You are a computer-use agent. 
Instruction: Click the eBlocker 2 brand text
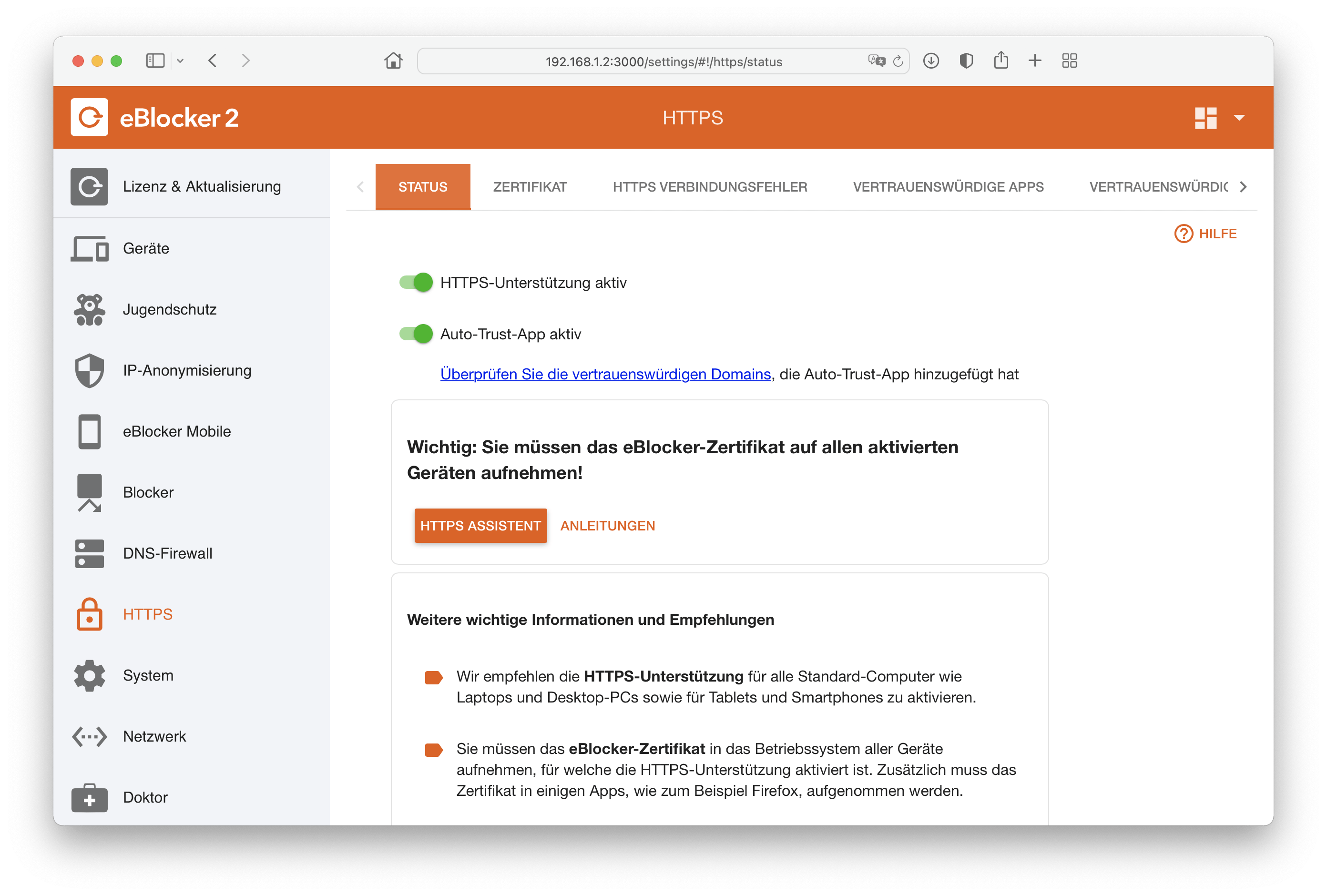179,118
